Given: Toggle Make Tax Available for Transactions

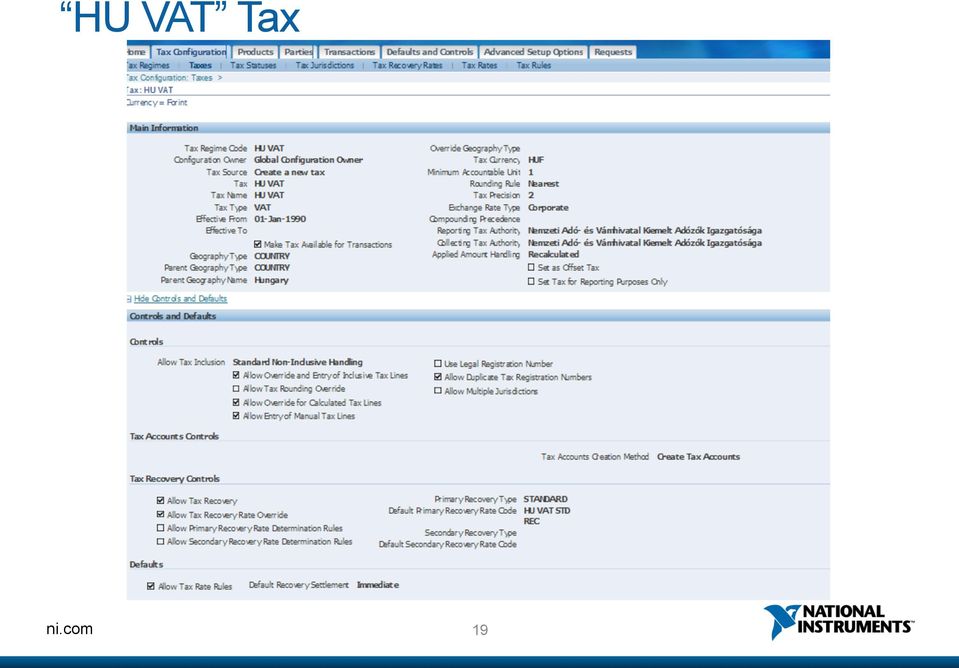Looking at the screenshot, I should [x=257, y=244].
